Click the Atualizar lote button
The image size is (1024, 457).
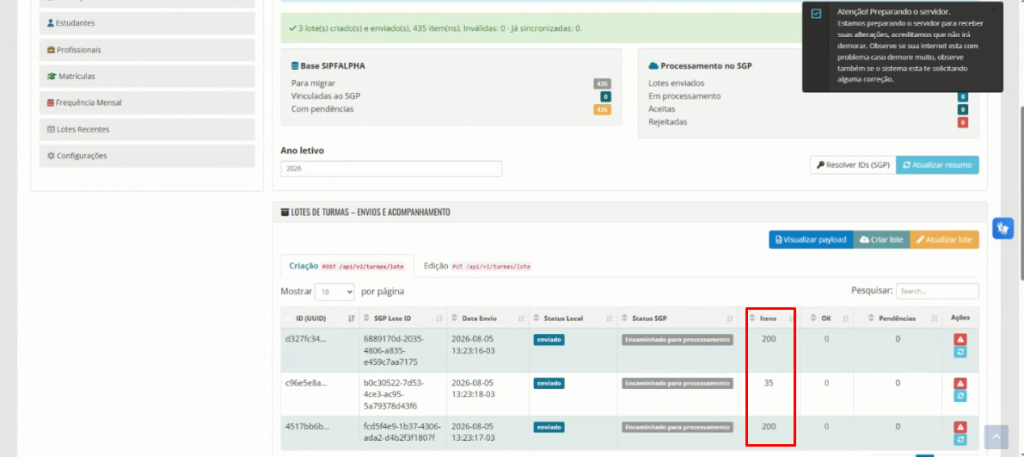944,240
